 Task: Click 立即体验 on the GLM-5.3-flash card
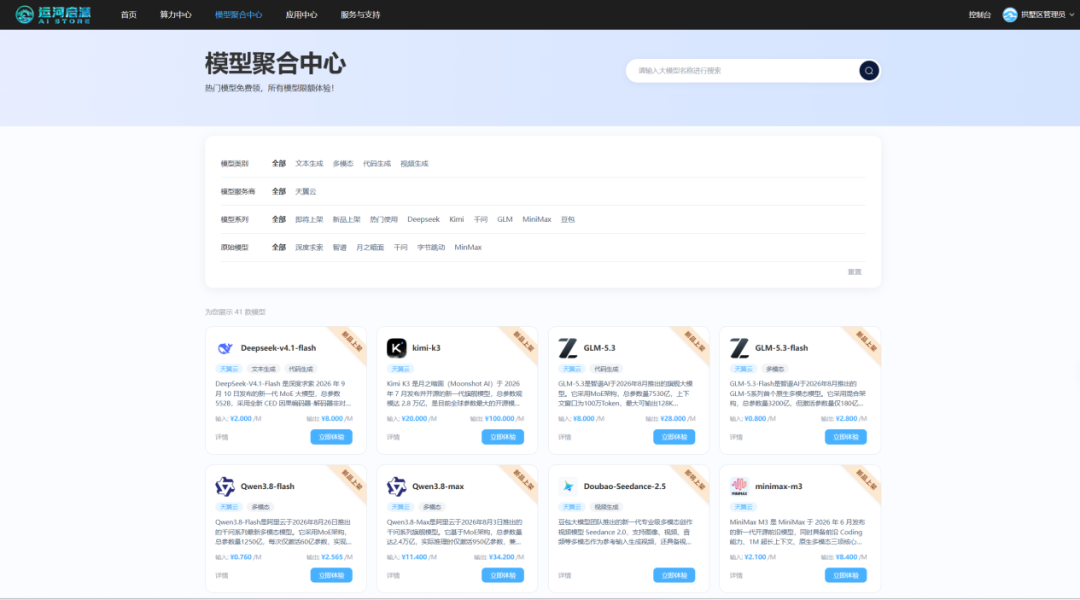846,437
